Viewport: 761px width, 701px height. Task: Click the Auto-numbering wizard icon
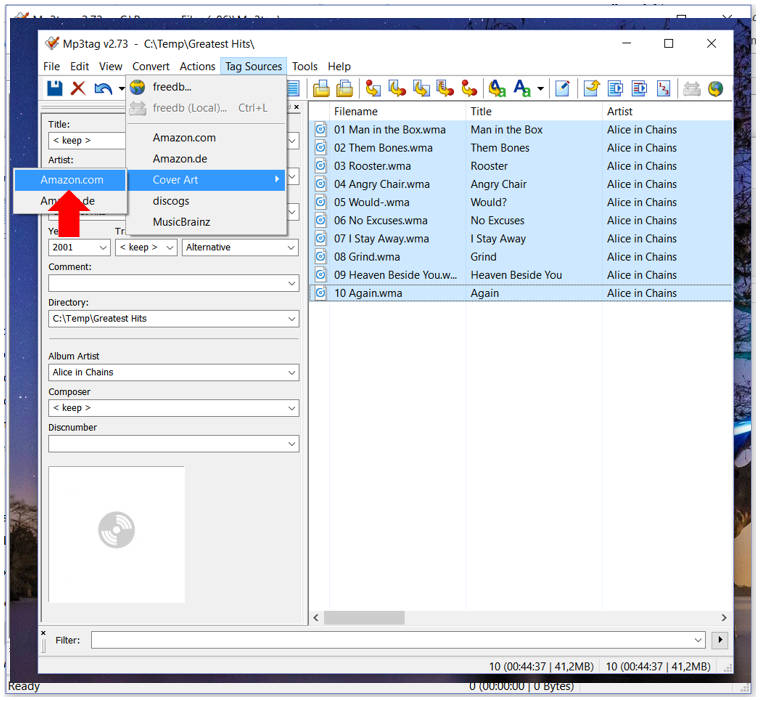coord(663,88)
